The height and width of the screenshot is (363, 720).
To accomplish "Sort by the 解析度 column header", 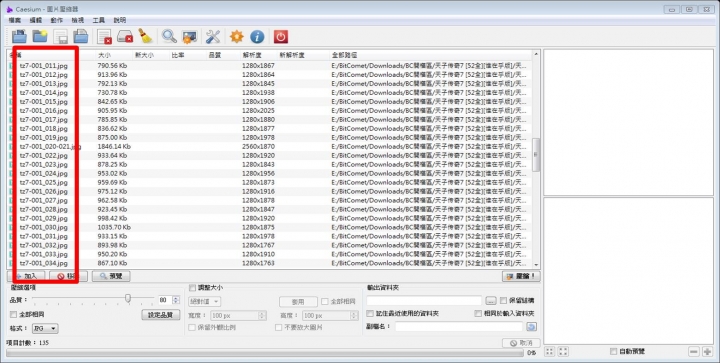I will click(251, 55).
